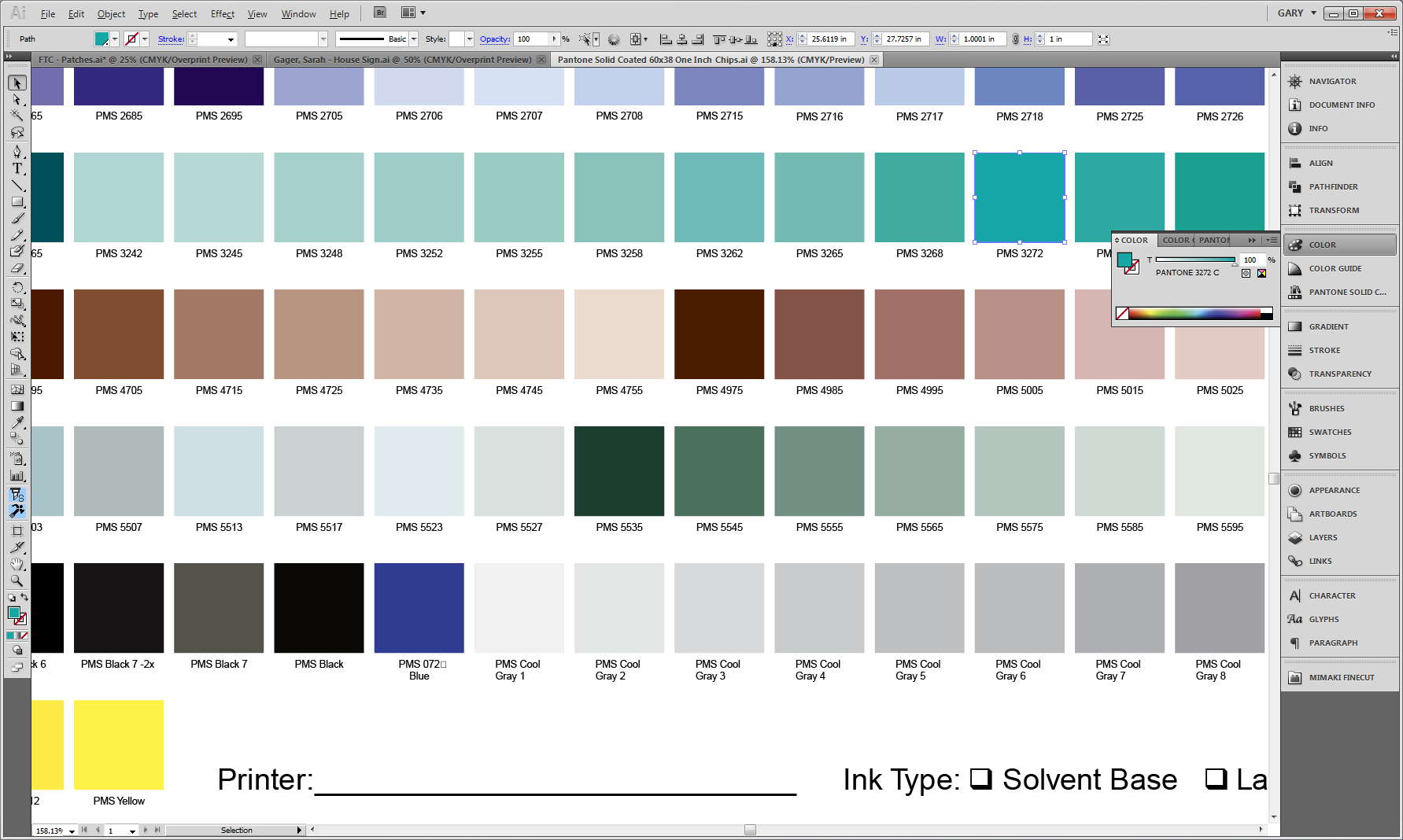The width and height of the screenshot is (1403, 840).
Task: Click the toolbox stroke box
Action: (20, 619)
